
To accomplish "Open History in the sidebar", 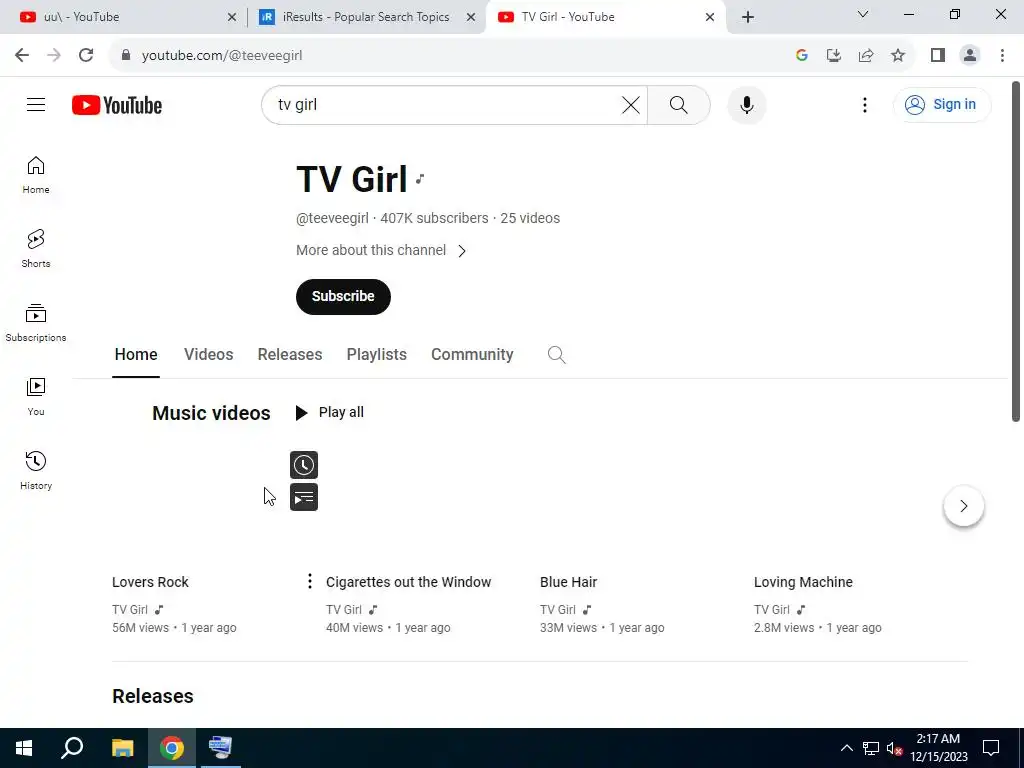I will (x=36, y=470).
